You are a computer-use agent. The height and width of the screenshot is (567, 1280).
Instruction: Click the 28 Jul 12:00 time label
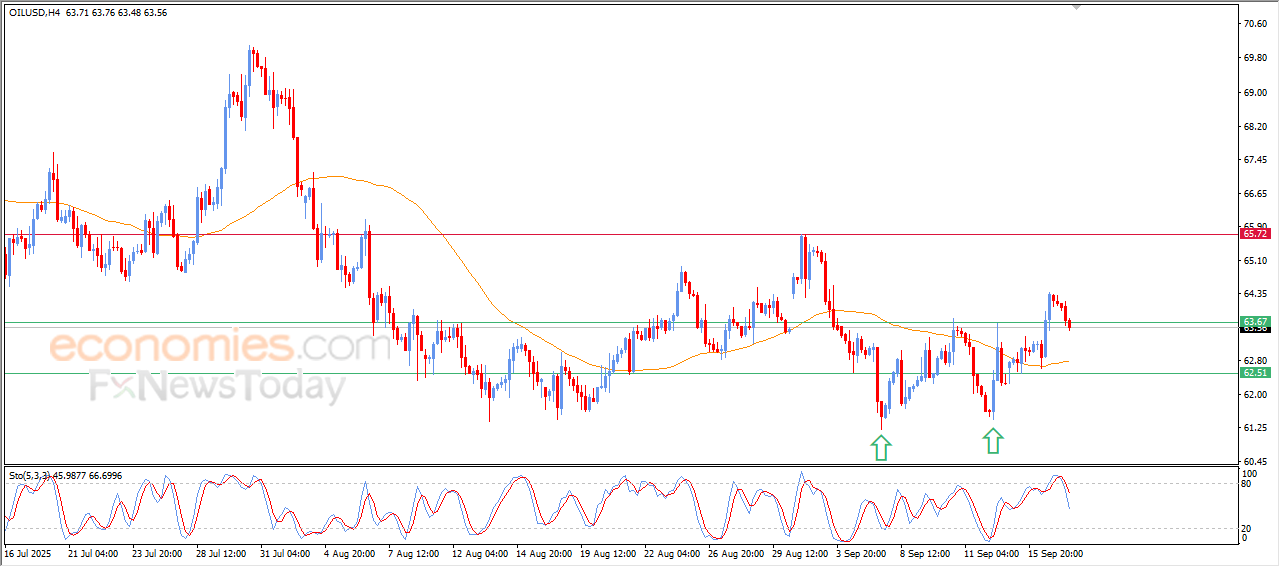221,553
